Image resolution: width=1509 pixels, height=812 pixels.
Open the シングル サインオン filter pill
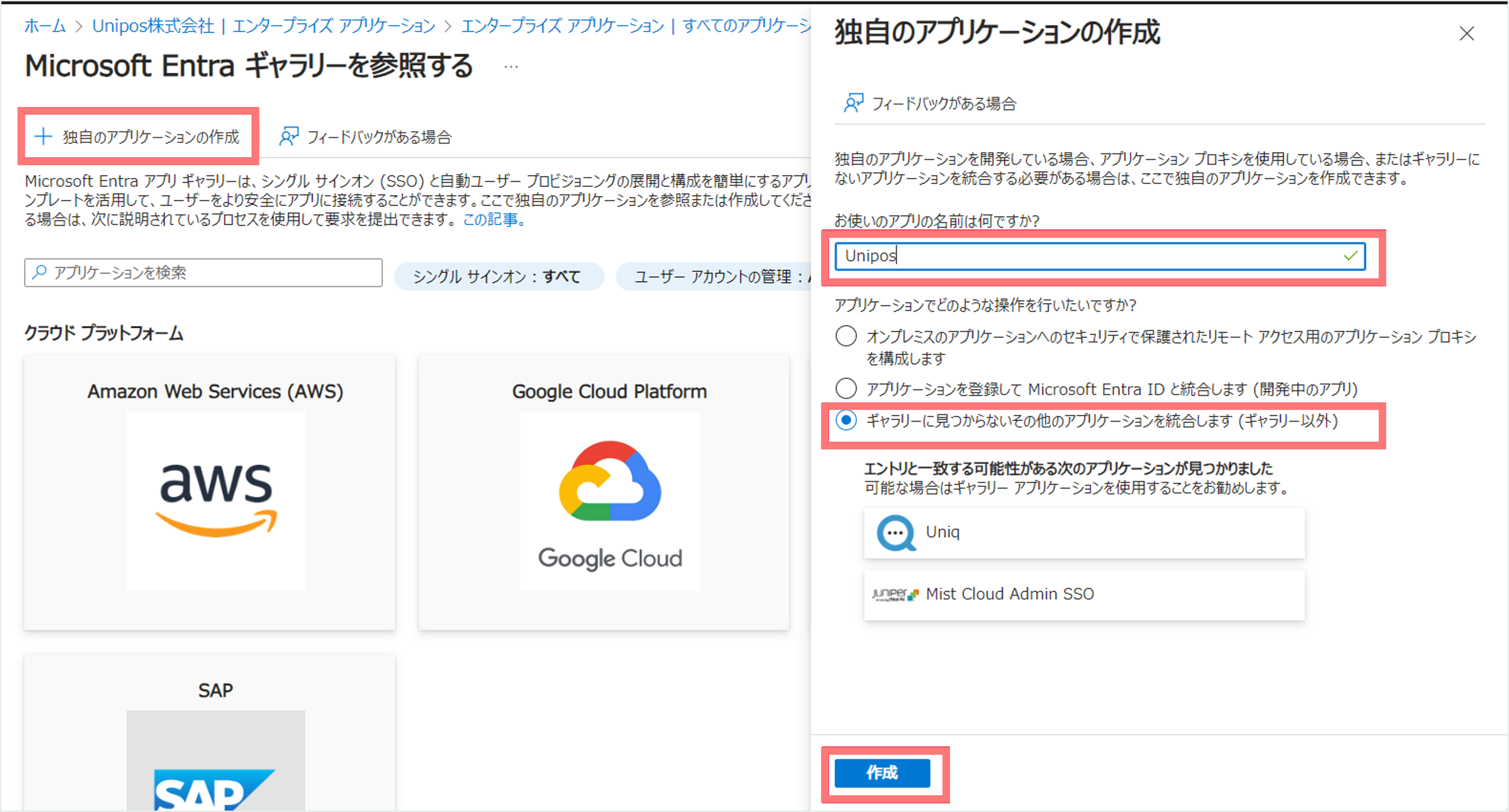click(x=499, y=276)
